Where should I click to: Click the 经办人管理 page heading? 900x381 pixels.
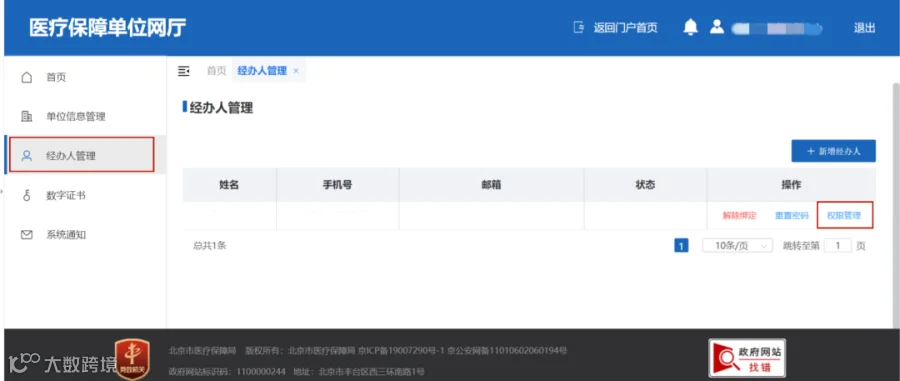(221, 107)
